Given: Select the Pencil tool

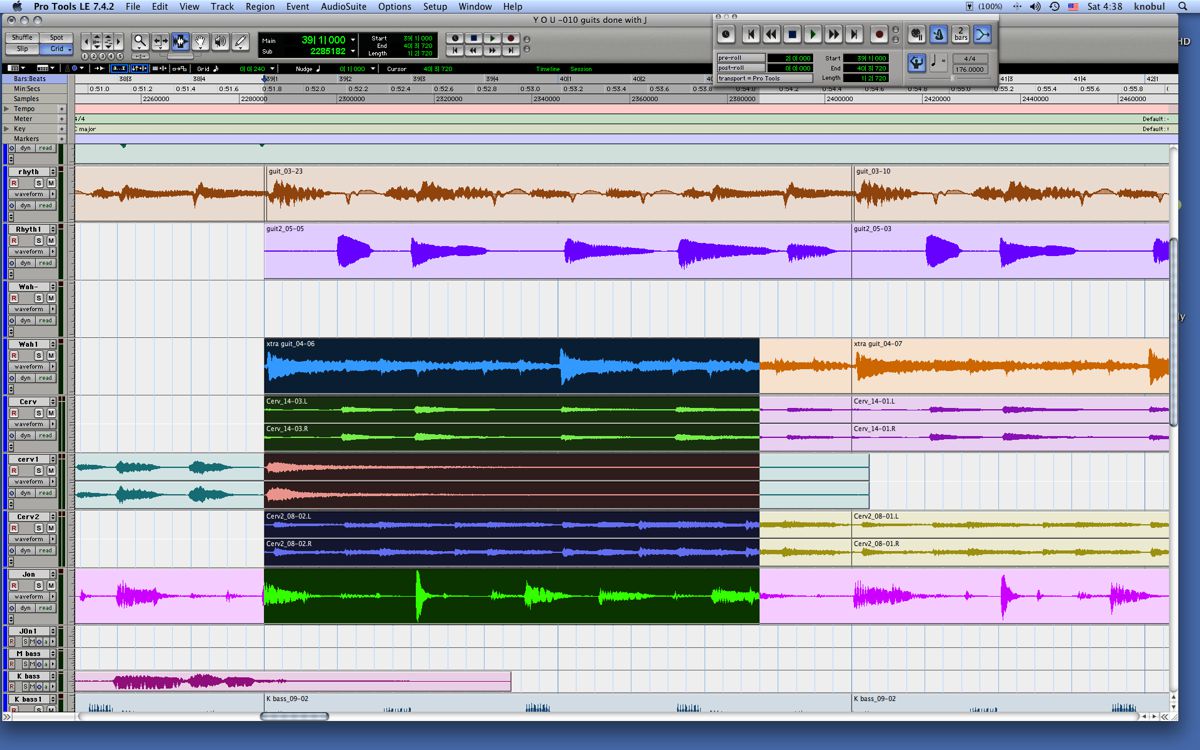Looking at the screenshot, I should click(x=240, y=42).
